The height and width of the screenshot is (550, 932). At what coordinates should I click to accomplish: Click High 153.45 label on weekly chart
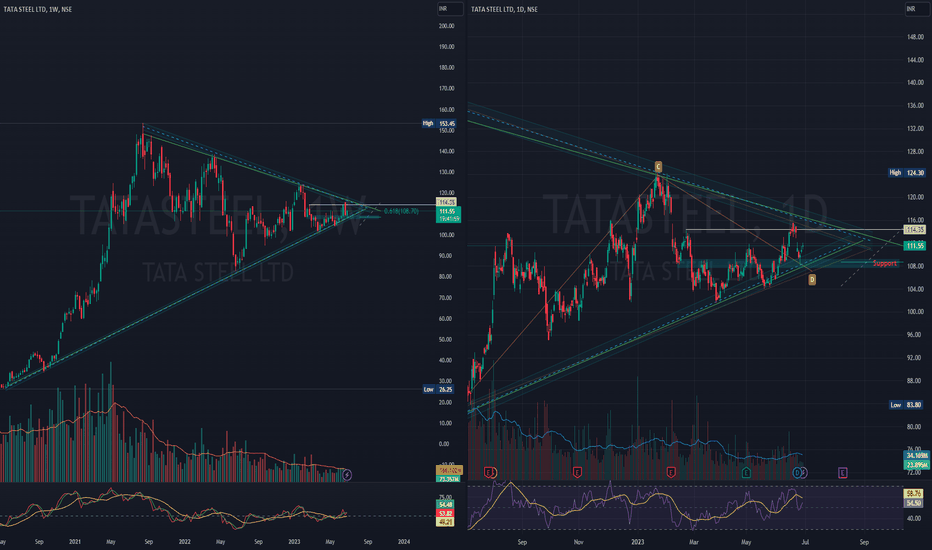coord(439,124)
